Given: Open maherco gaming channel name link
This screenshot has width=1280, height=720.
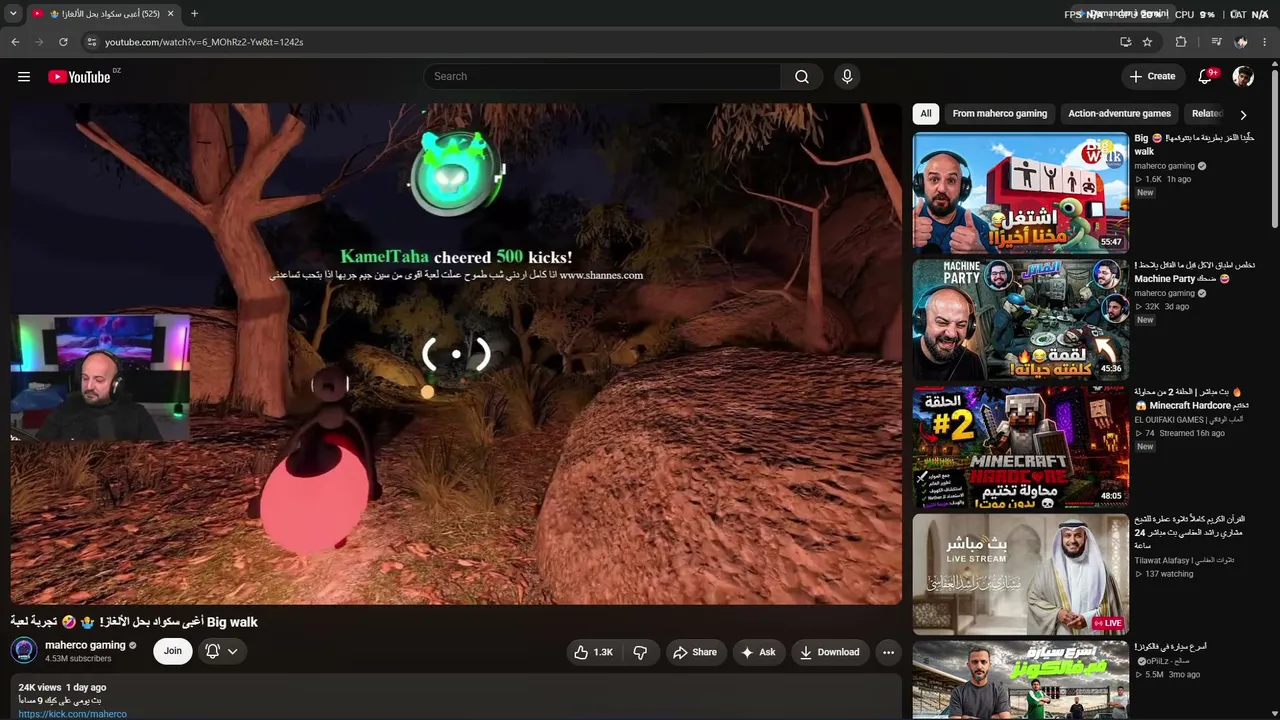Looking at the screenshot, I should coord(85,645).
